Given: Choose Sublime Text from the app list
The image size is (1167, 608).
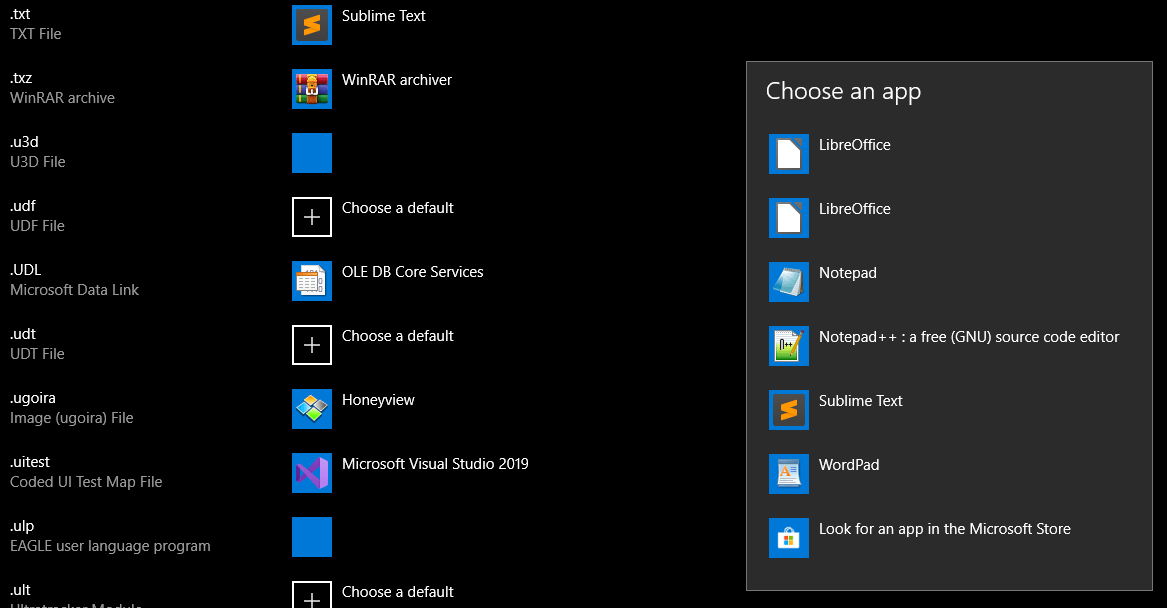Looking at the screenshot, I should (860, 401).
